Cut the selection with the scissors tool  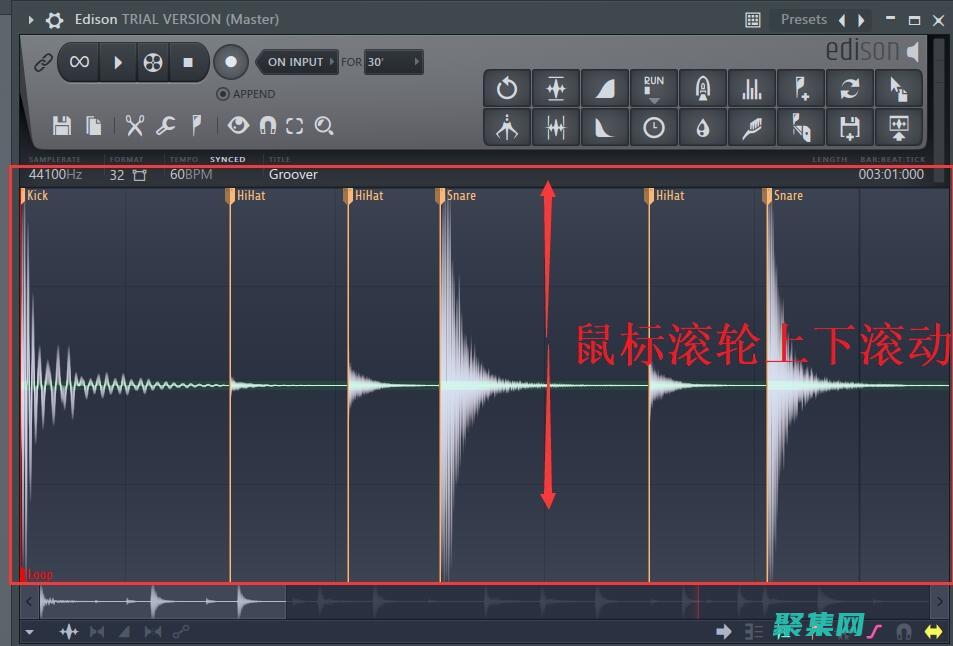tap(135, 125)
